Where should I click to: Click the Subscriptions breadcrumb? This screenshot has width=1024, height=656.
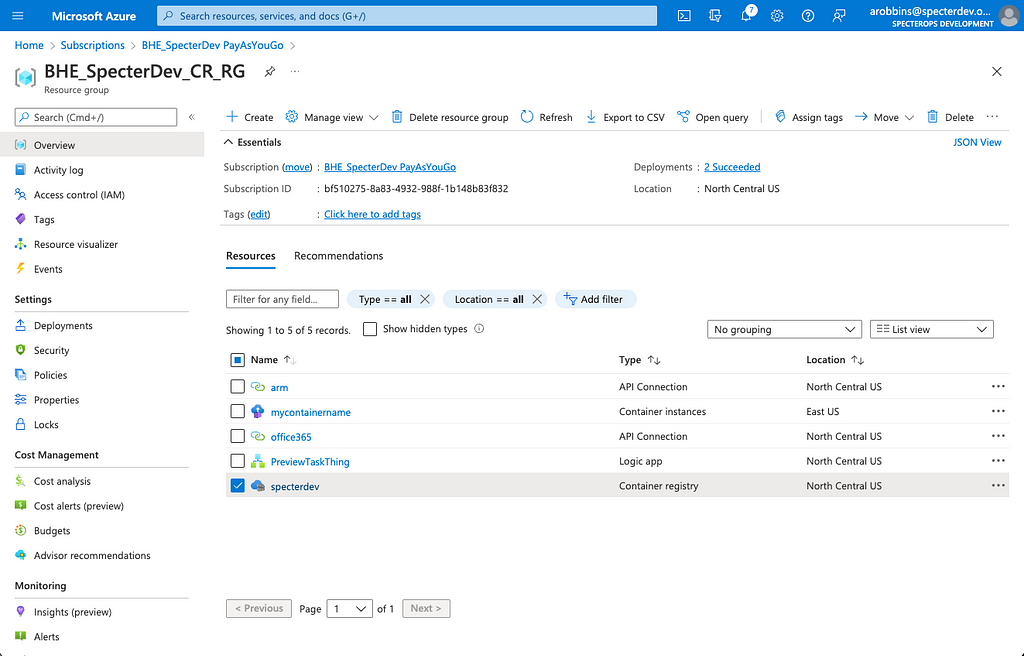tap(92, 45)
